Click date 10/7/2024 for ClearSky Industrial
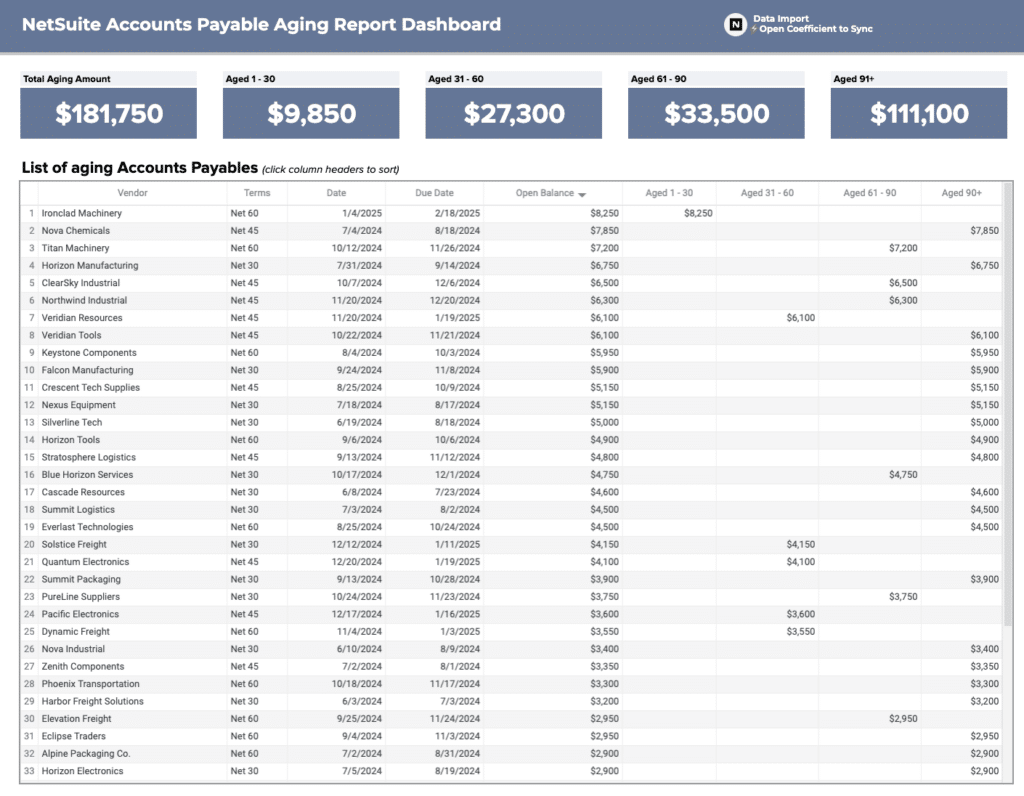 359,283
